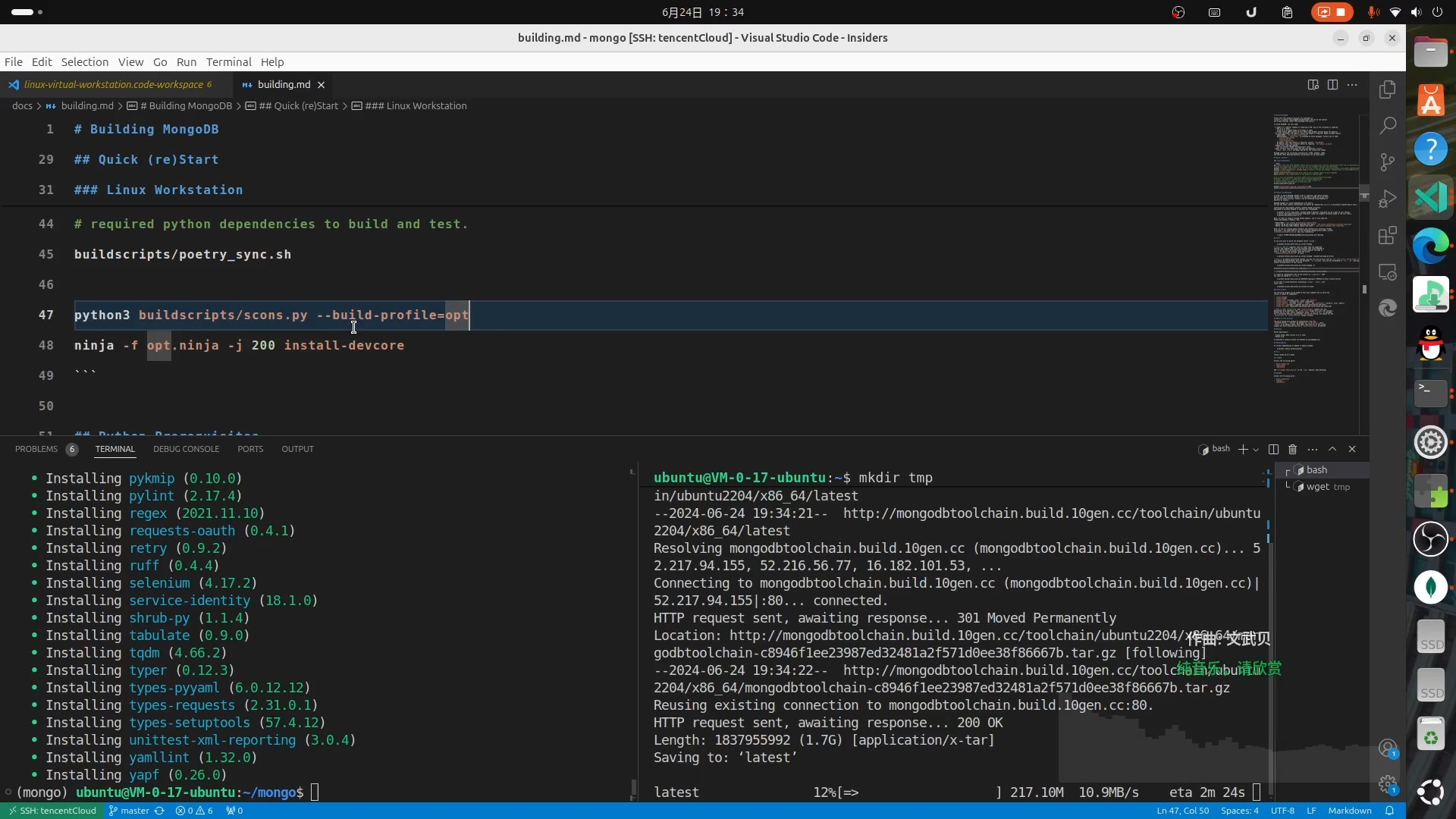
Task: Switch to the PORTS panel tab
Action: [x=250, y=449]
